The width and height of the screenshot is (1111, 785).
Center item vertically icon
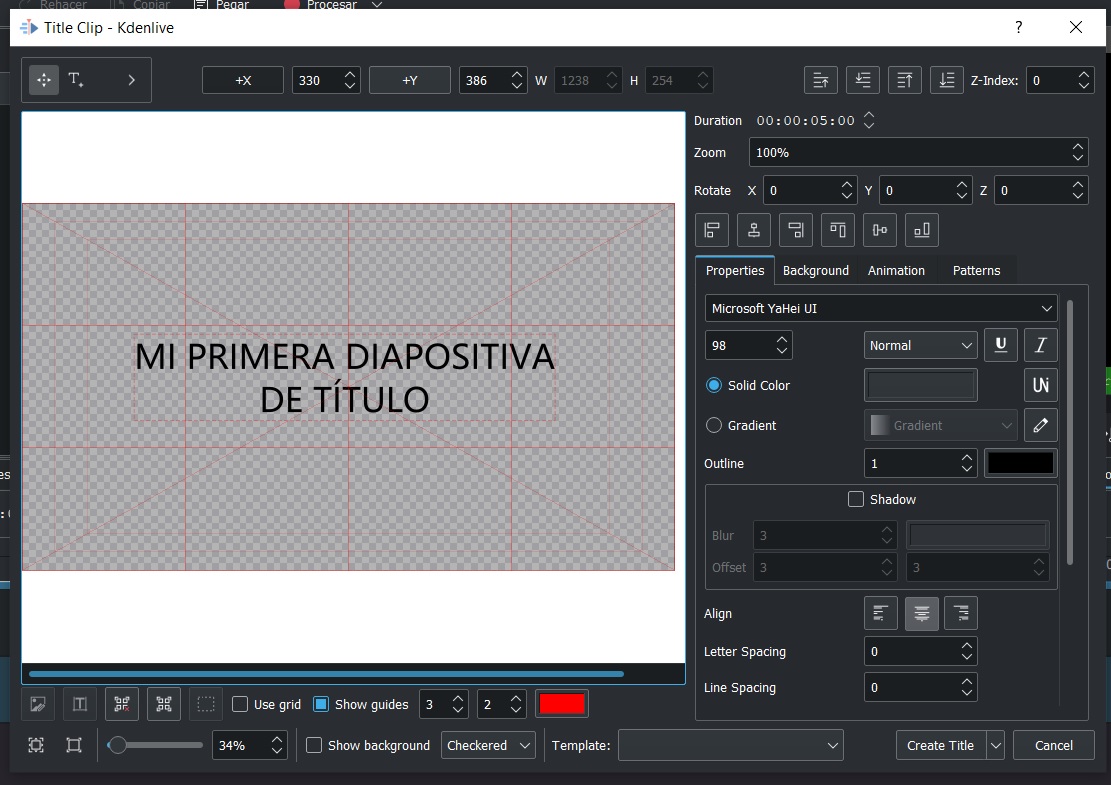tap(879, 230)
